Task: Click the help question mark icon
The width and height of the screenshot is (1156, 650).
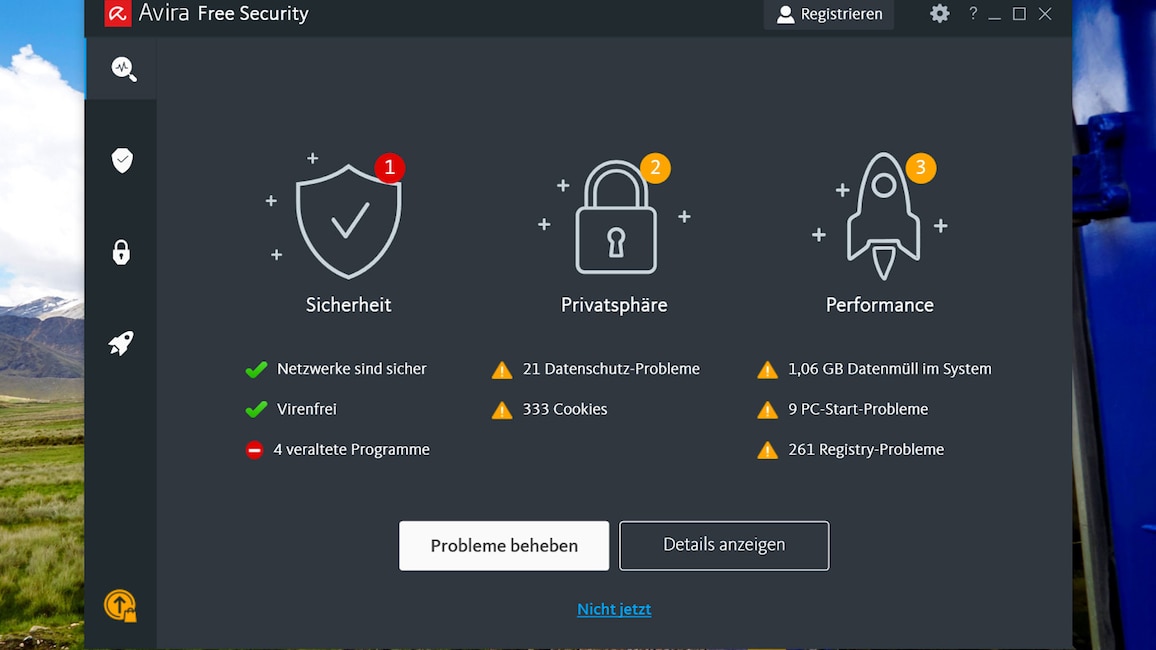Action: coord(972,14)
